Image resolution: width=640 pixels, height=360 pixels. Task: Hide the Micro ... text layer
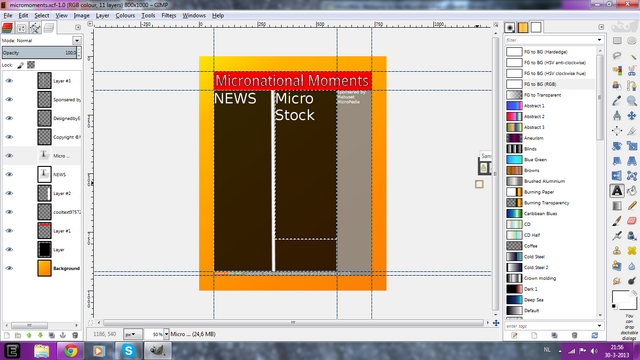(9, 156)
